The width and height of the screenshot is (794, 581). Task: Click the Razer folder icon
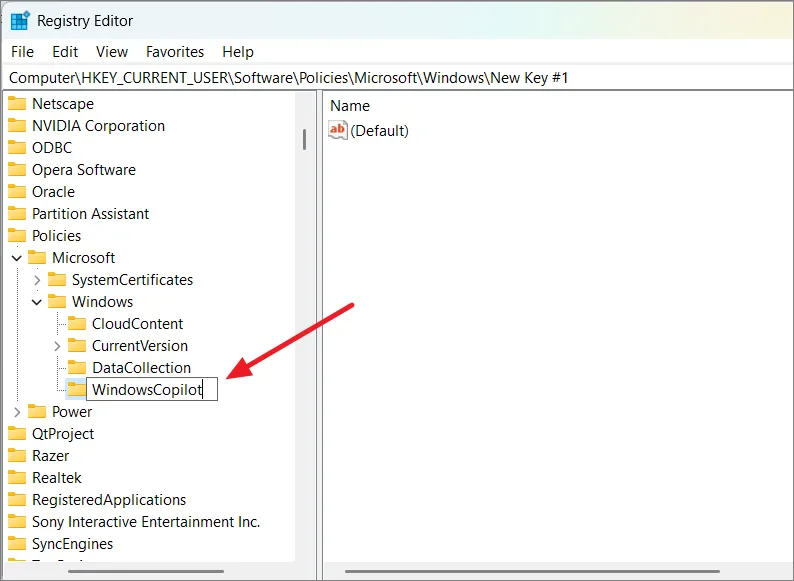point(17,456)
